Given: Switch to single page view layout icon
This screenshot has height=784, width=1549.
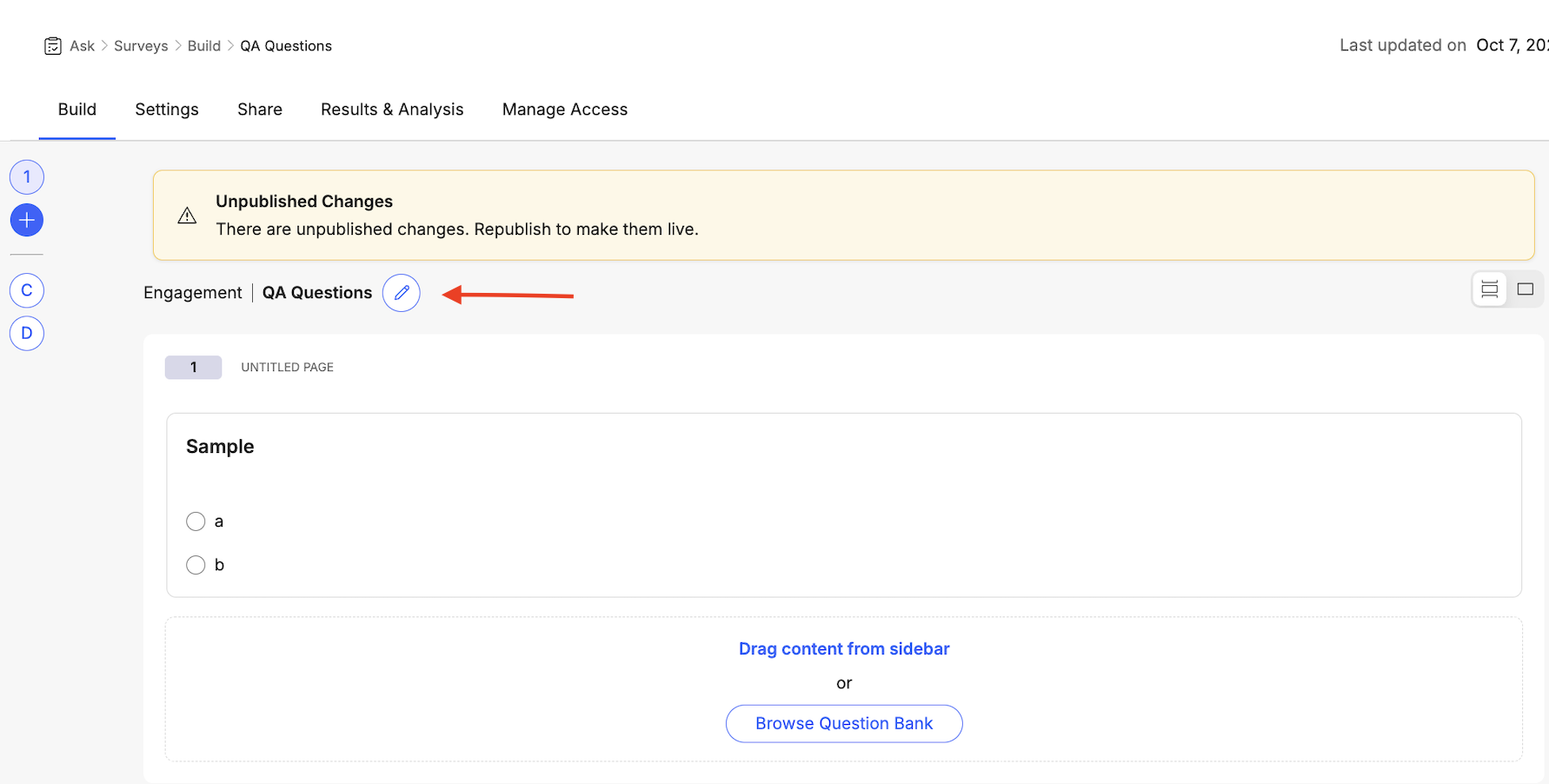Looking at the screenshot, I should pyautogui.click(x=1525, y=289).
